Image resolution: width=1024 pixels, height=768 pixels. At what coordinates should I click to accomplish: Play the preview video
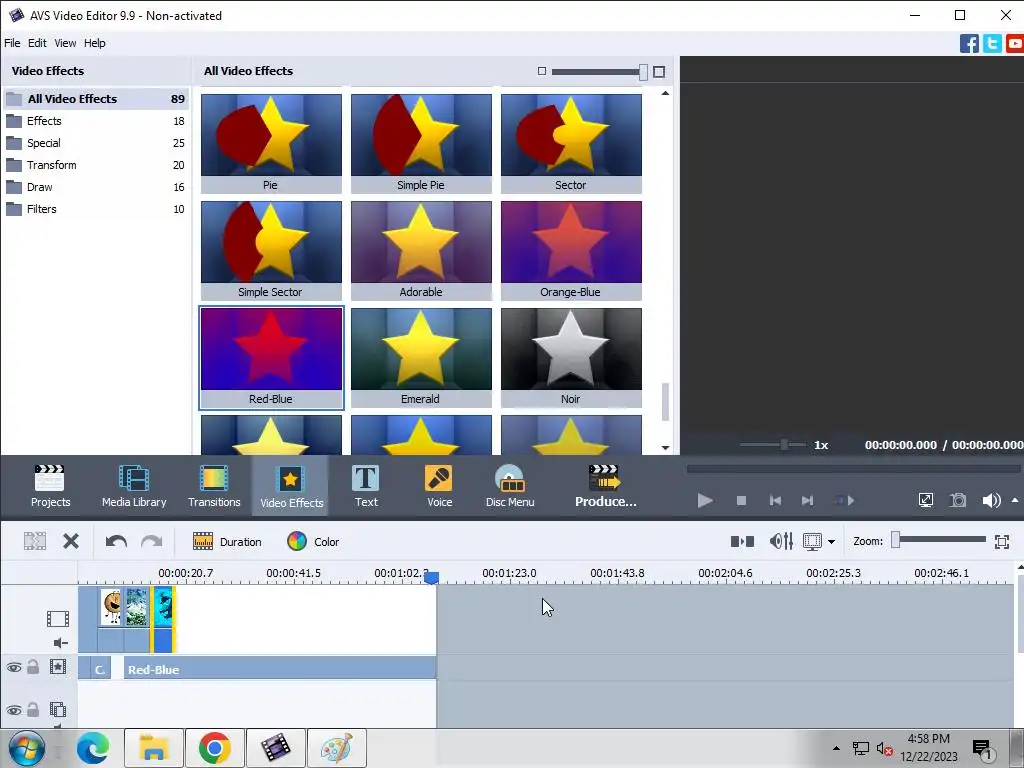[705, 501]
